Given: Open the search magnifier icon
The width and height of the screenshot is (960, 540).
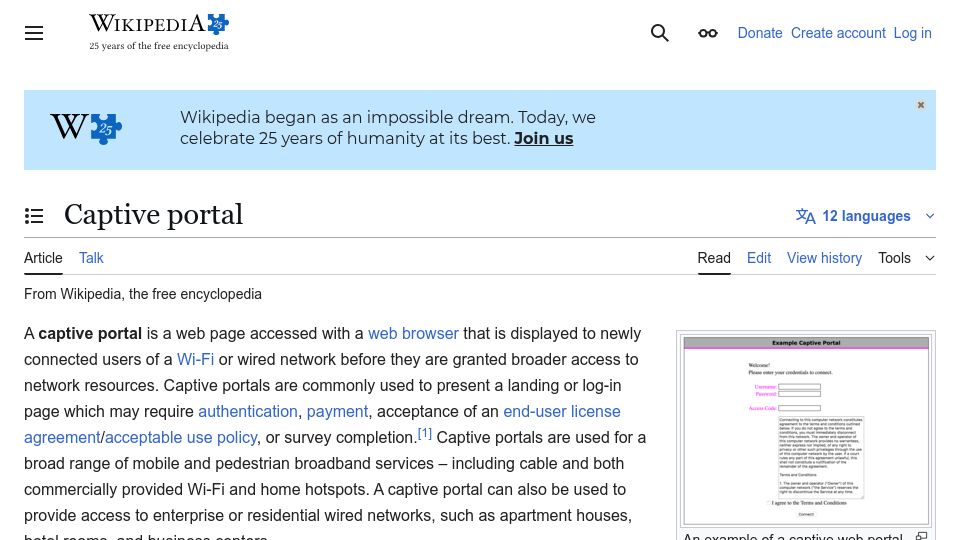Looking at the screenshot, I should tap(659, 33).
